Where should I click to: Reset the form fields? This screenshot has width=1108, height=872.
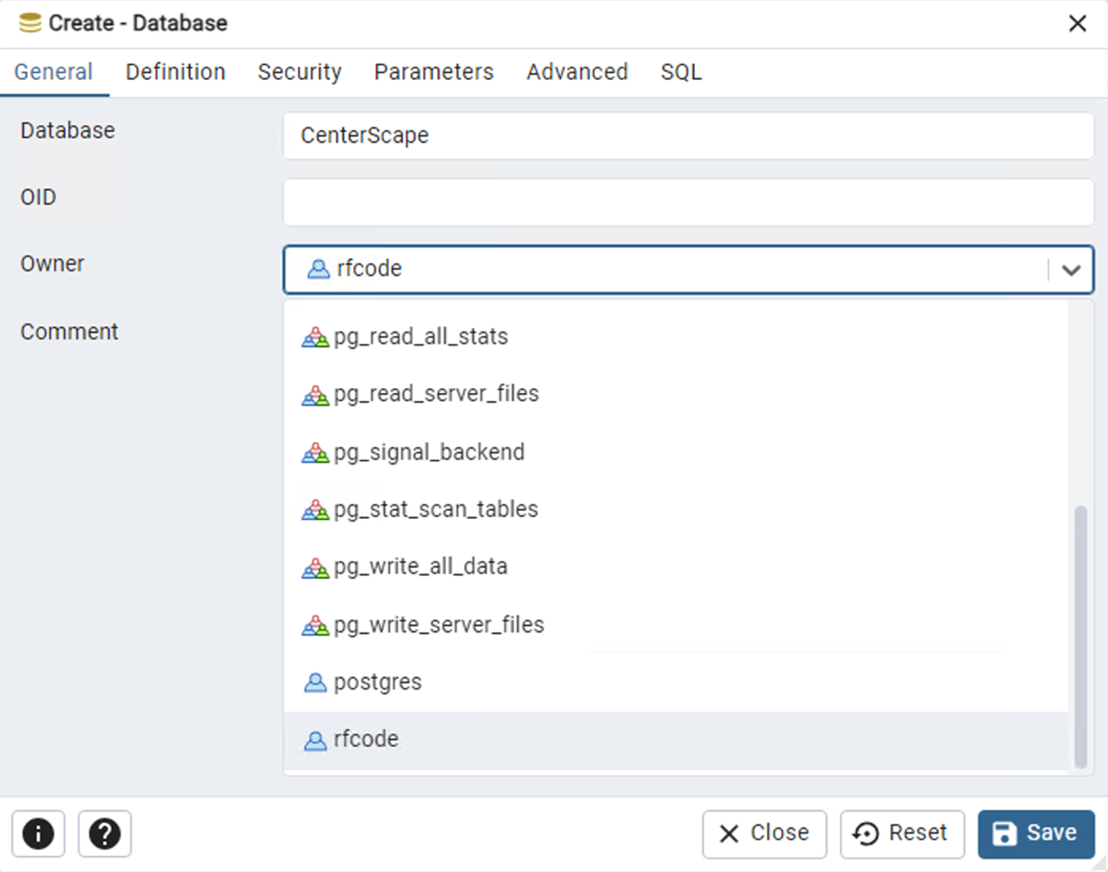pyautogui.click(x=902, y=834)
